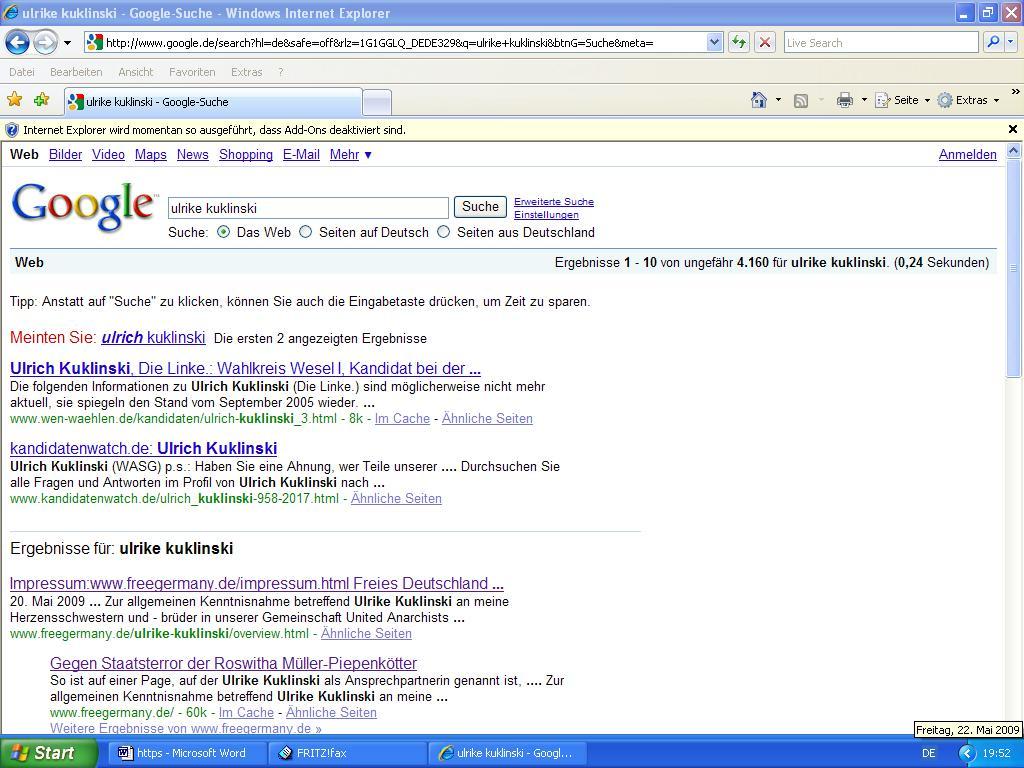Expand the Mehr dropdown
This screenshot has height=768, width=1024.
coord(351,155)
